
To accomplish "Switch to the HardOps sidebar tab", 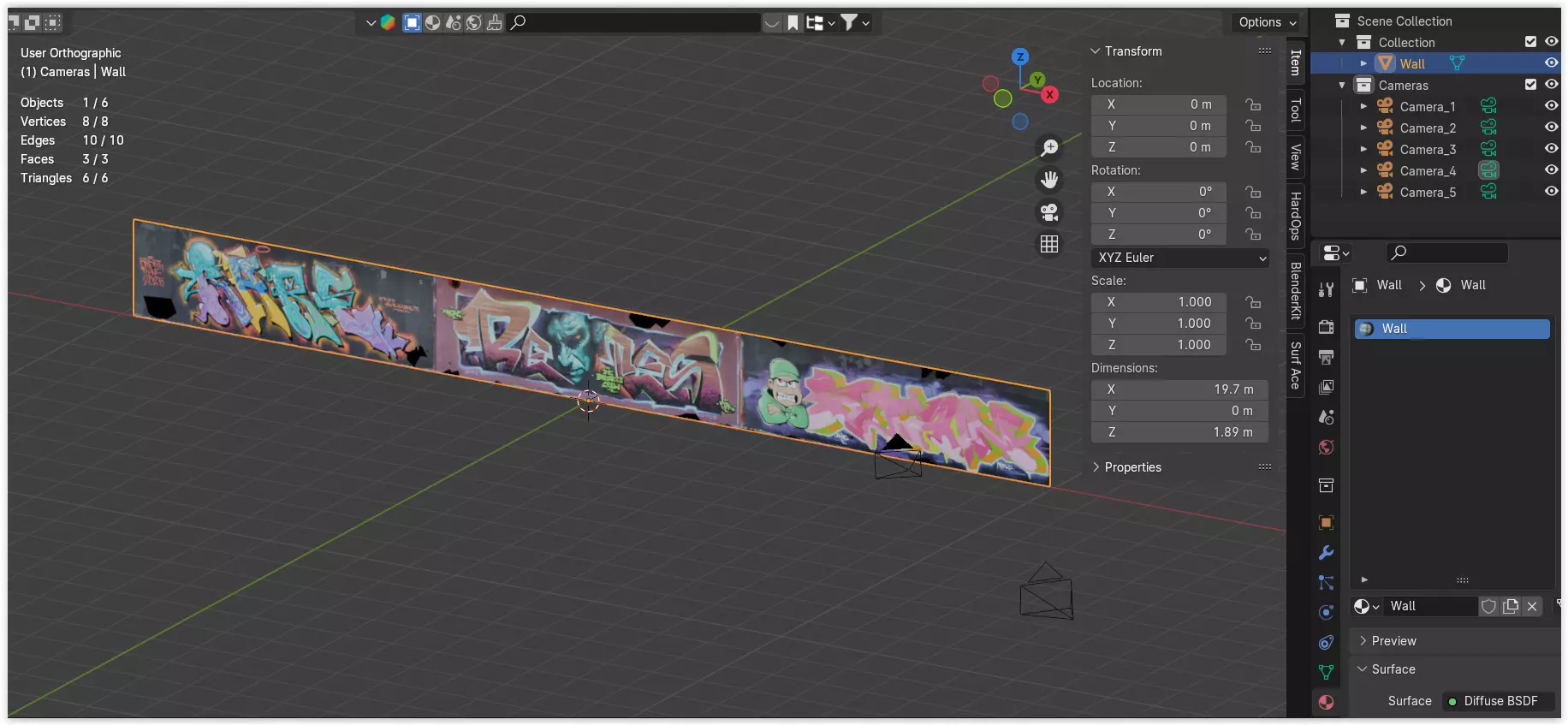I will click(x=1296, y=216).
